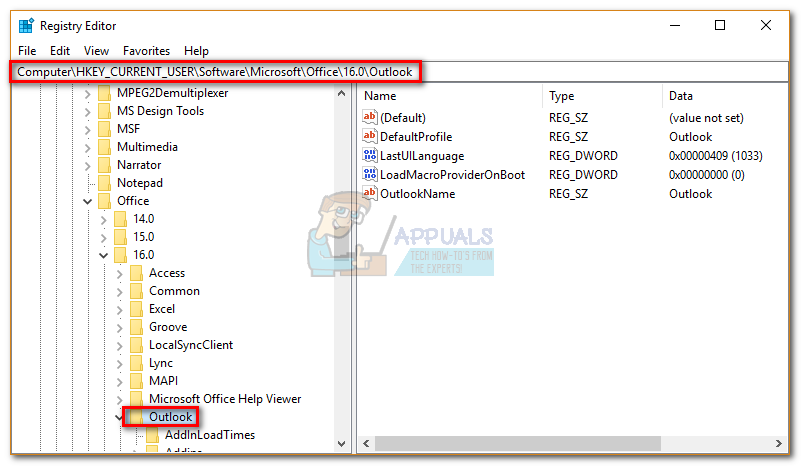
Task: Open the View menu
Action: (97, 51)
